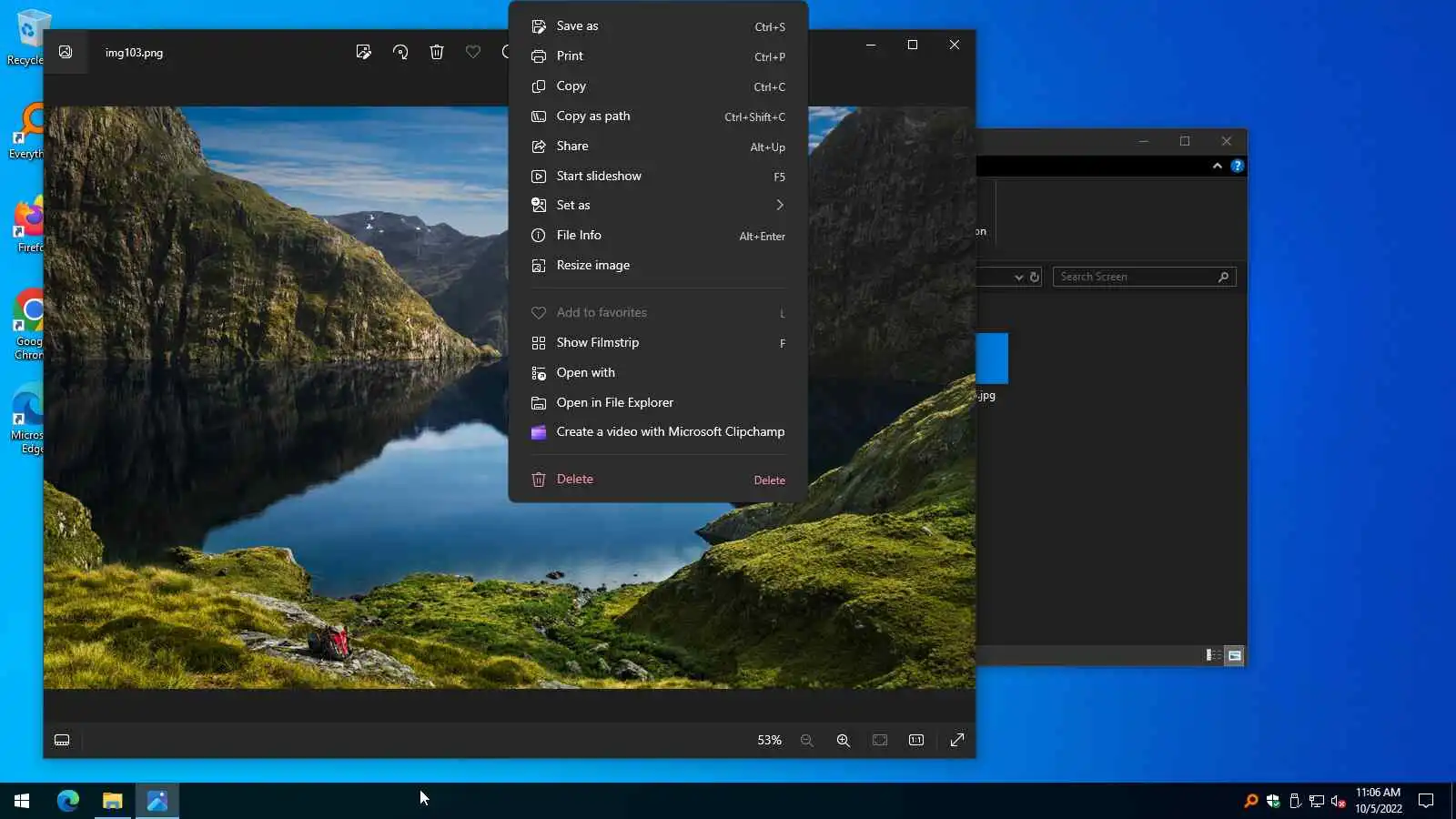This screenshot has height=819, width=1456.
Task: Click Create a video with Microsoft Clipchamp
Action: pyautogui.click(x=658, y=432)
